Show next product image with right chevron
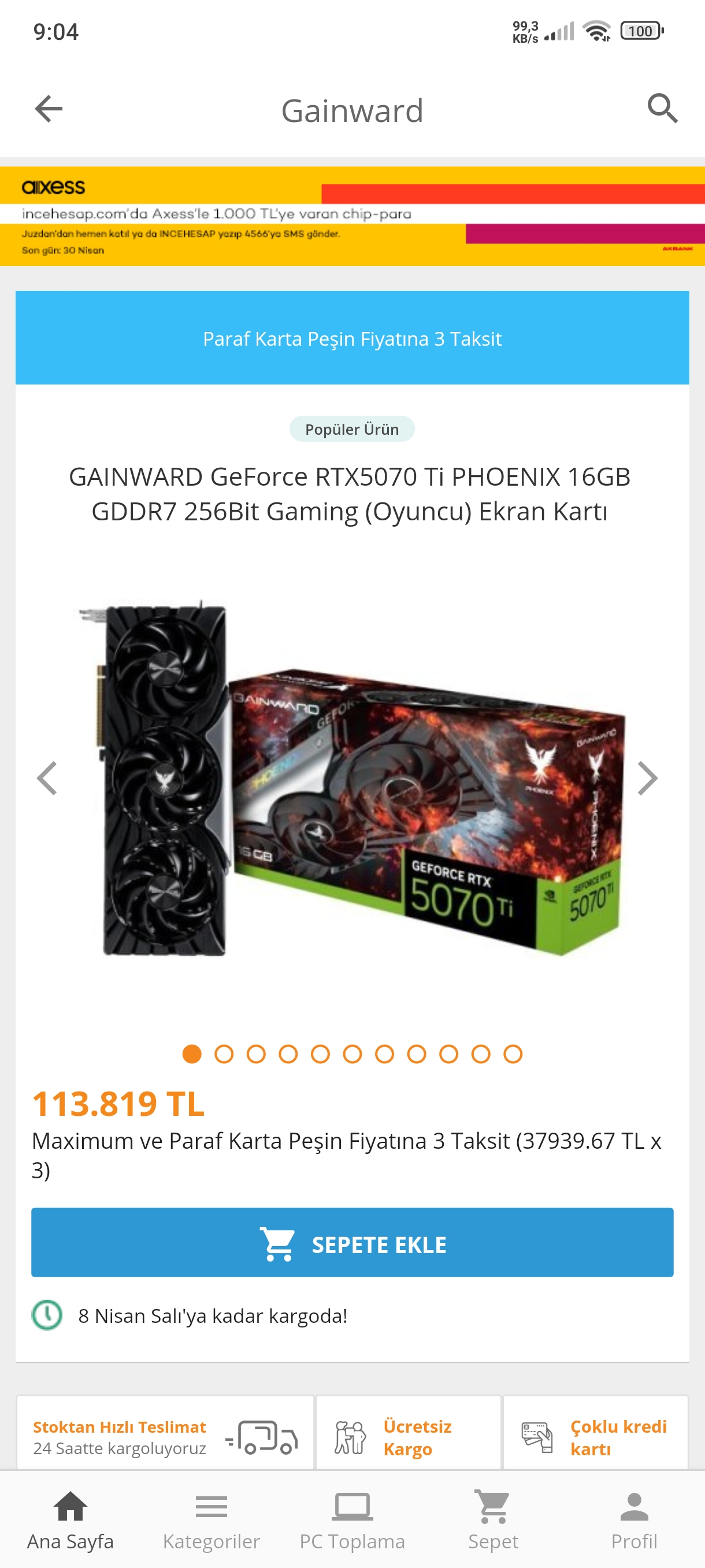Image resolution: width=705 pixels, height=1568 pixels. pyautogui.click(x=647, y=778)
